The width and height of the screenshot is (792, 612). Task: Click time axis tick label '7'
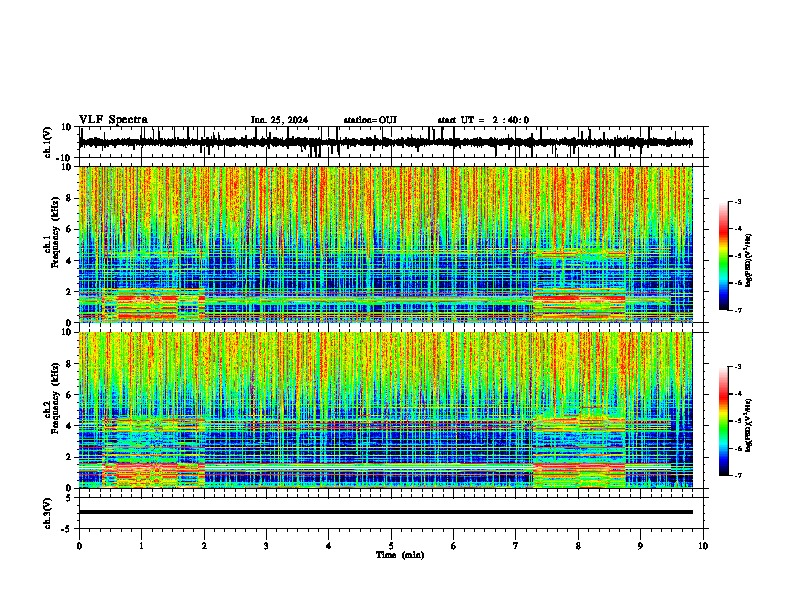click(516, 546)
